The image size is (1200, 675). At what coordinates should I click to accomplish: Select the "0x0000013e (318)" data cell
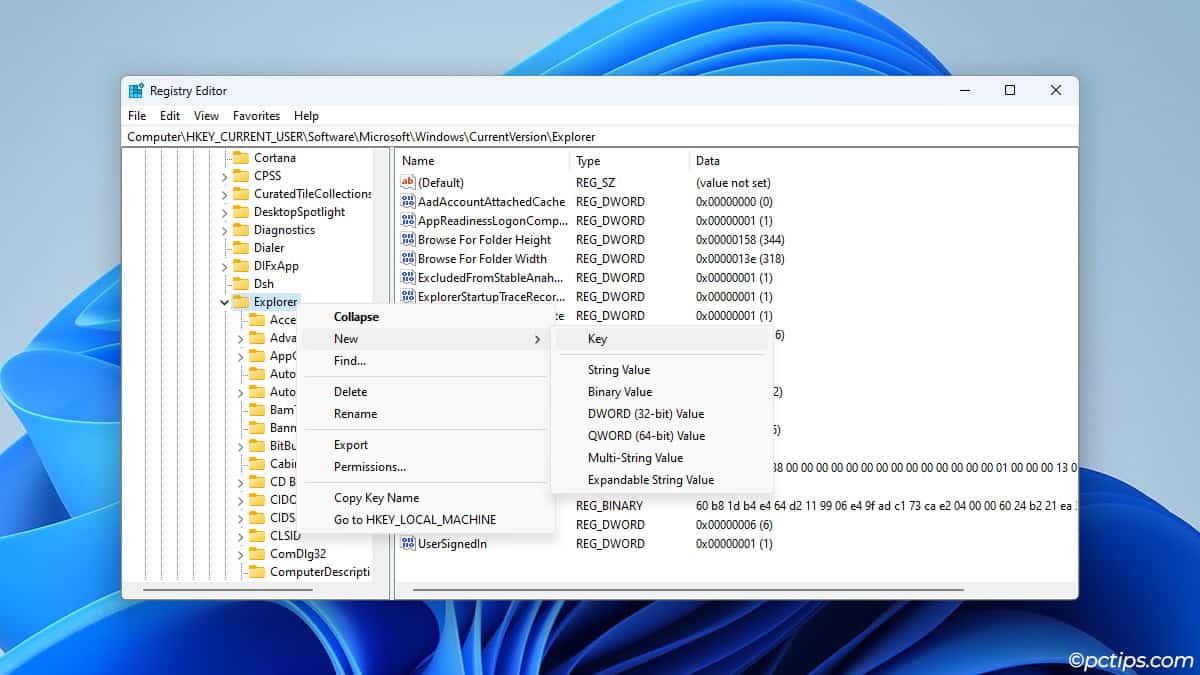point(740,258)
